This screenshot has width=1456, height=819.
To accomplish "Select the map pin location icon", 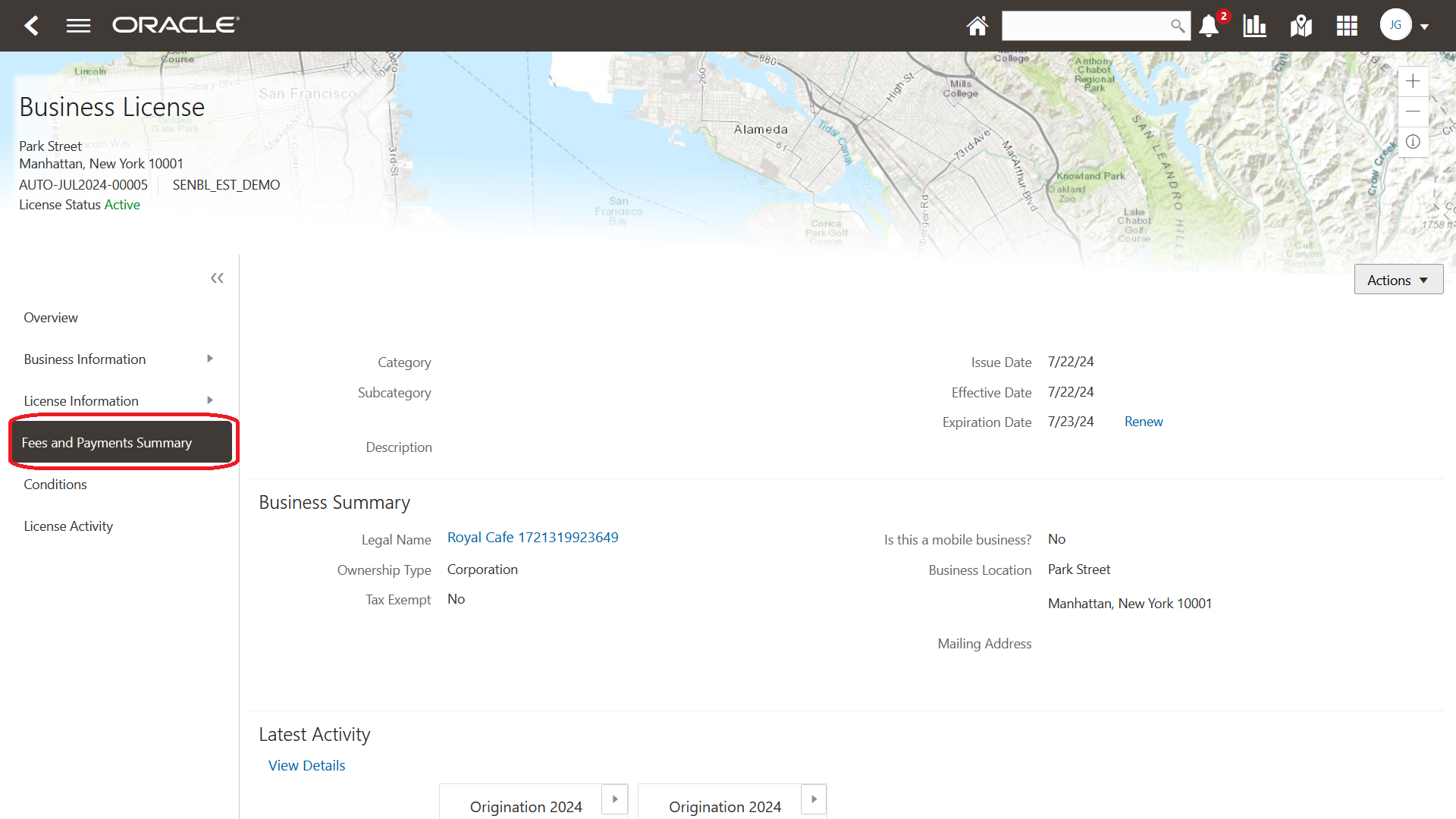I will click(x=1302, y=25).
